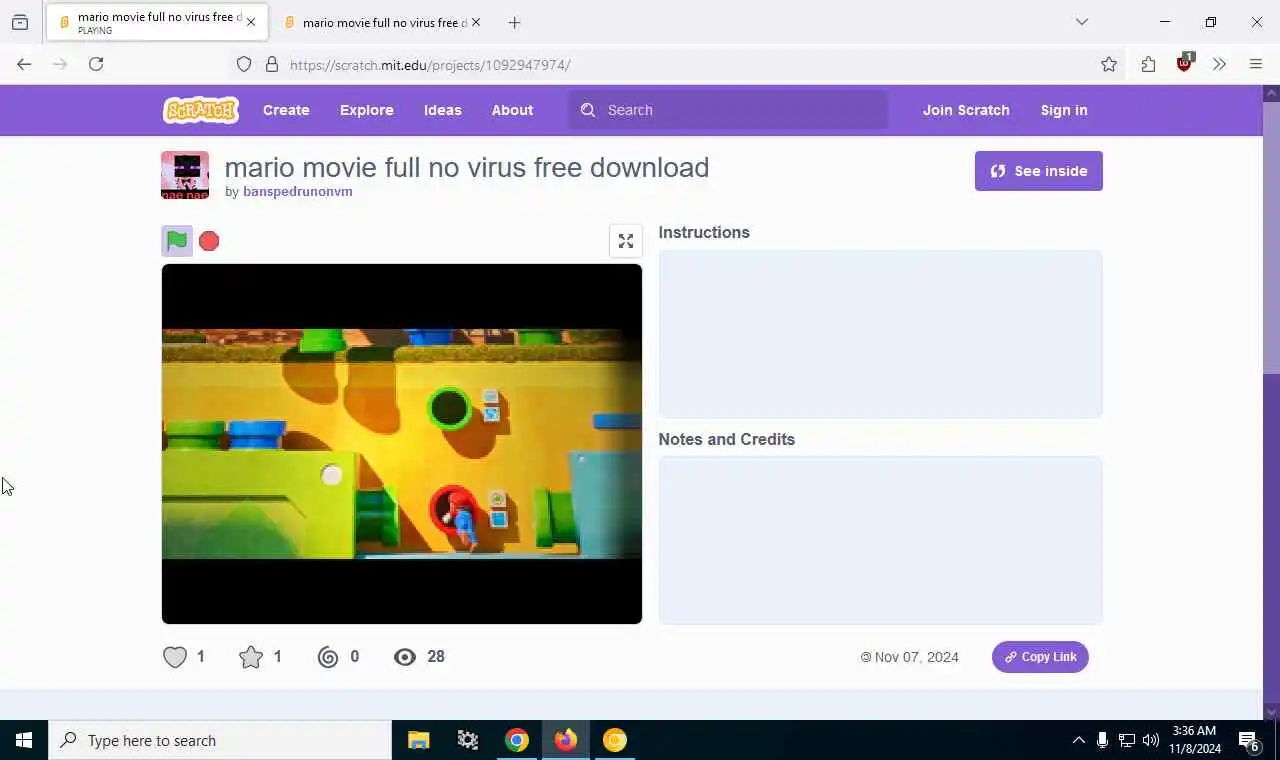Image resolution: width=1280 pixels, height=760 pixels.
Task: Open author banspedrunonvm profile link
Action: (x=298, y=192)
